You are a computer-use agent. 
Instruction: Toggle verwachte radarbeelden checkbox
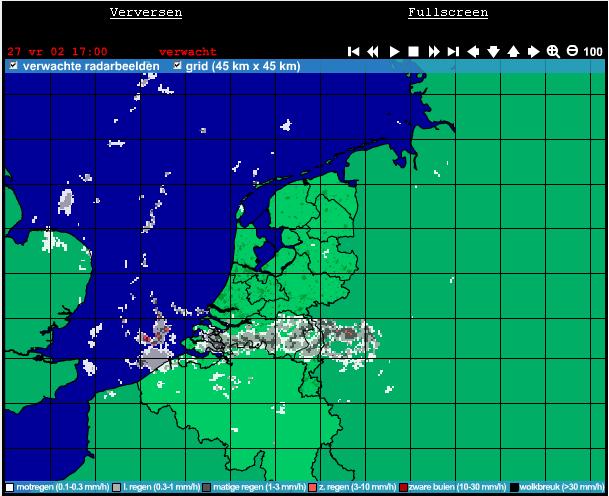coord(14,65)
